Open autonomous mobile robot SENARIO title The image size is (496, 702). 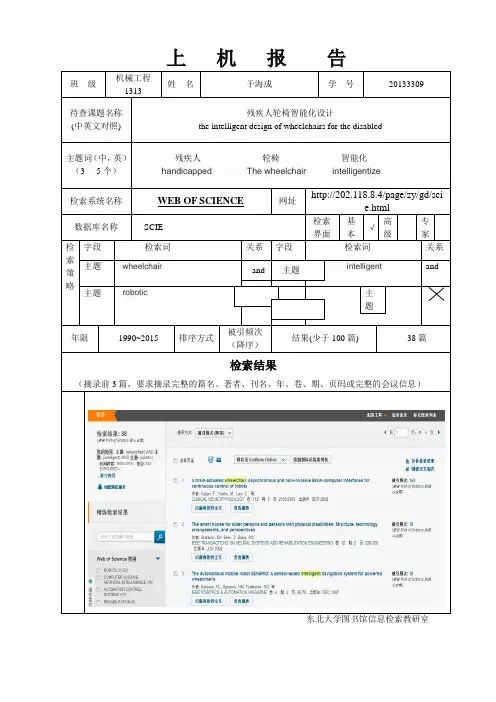(x=287, y=576)
